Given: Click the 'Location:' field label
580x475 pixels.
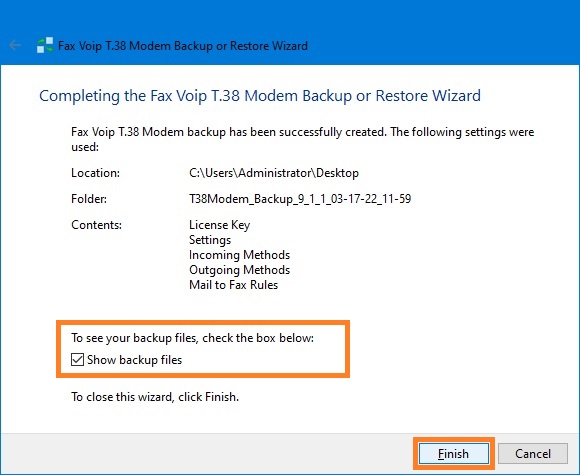Looking at the screenshot, I should (95, 173).
